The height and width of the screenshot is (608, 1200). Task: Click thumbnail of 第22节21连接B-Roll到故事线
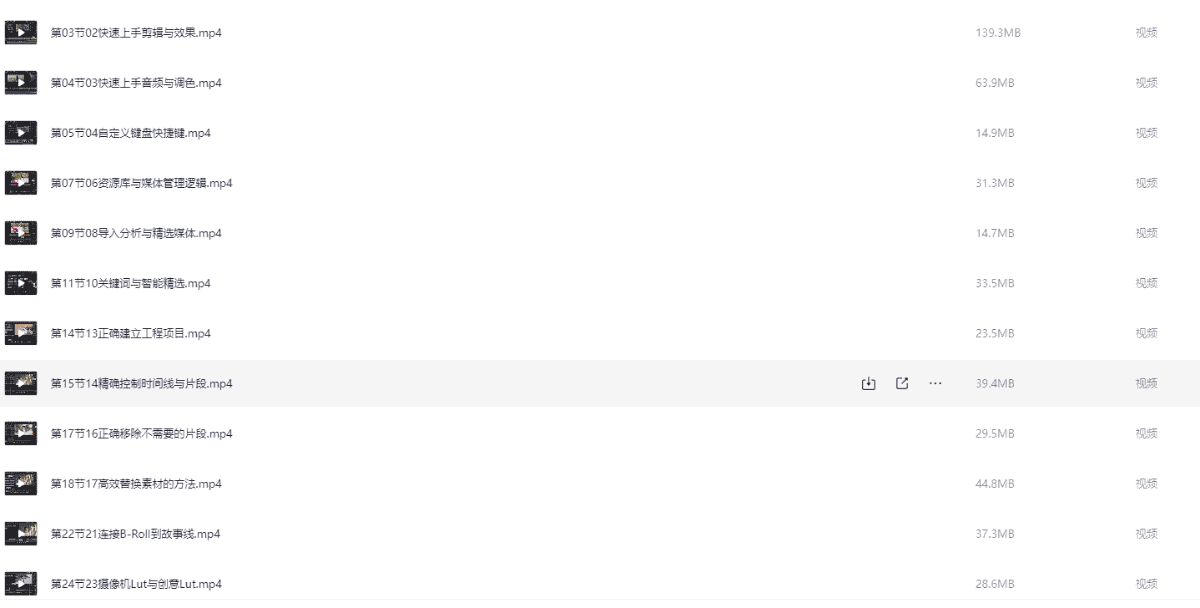[21, 534]
